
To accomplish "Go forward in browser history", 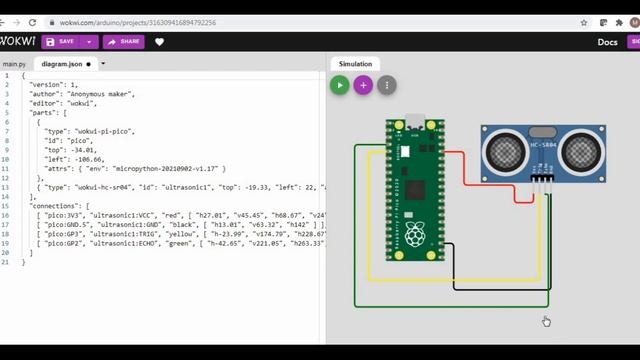I will click(16, 22).
